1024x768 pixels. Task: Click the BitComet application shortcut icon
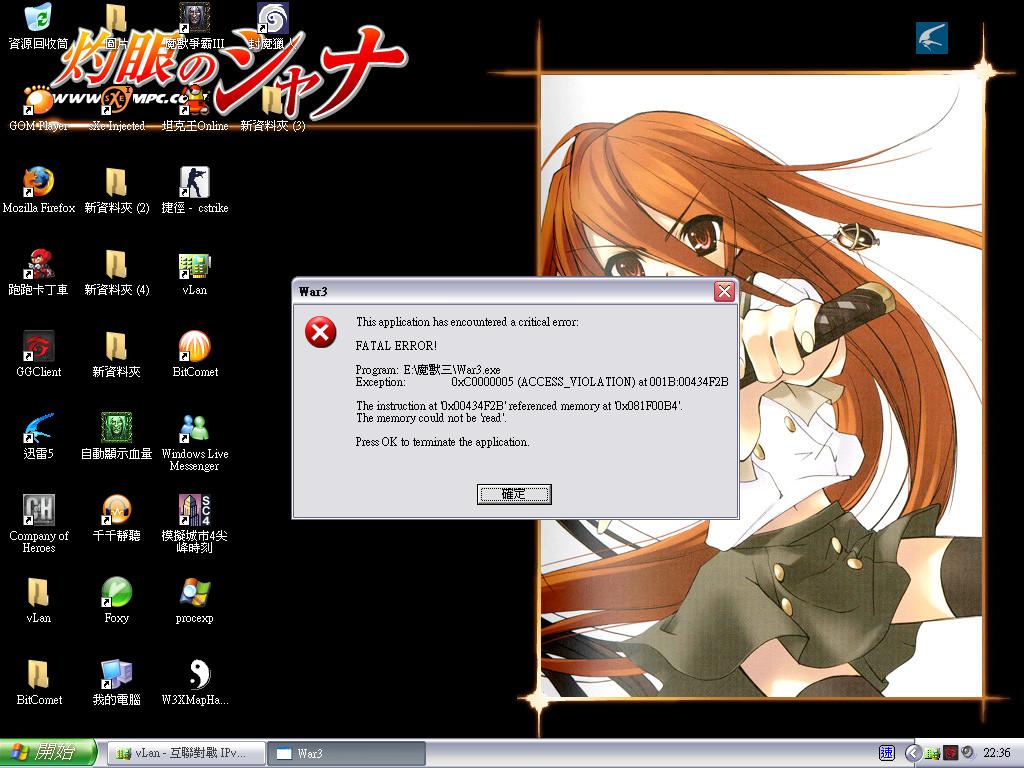coord(195,347)
